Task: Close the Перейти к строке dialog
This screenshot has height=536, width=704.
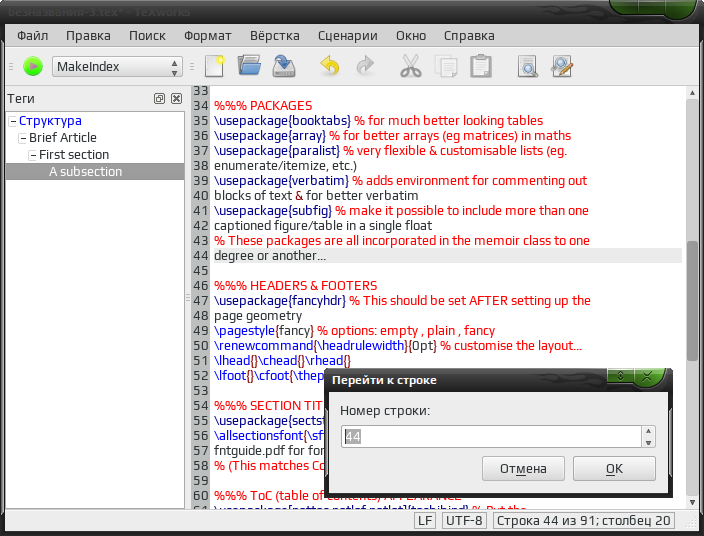Action: [x=647, y=376]
